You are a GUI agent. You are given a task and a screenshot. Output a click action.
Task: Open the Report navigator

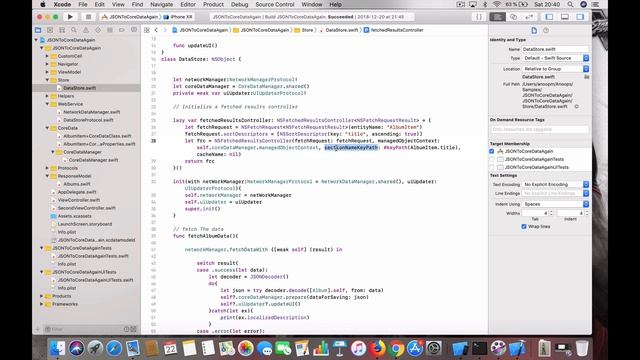(x=134, y=30)
